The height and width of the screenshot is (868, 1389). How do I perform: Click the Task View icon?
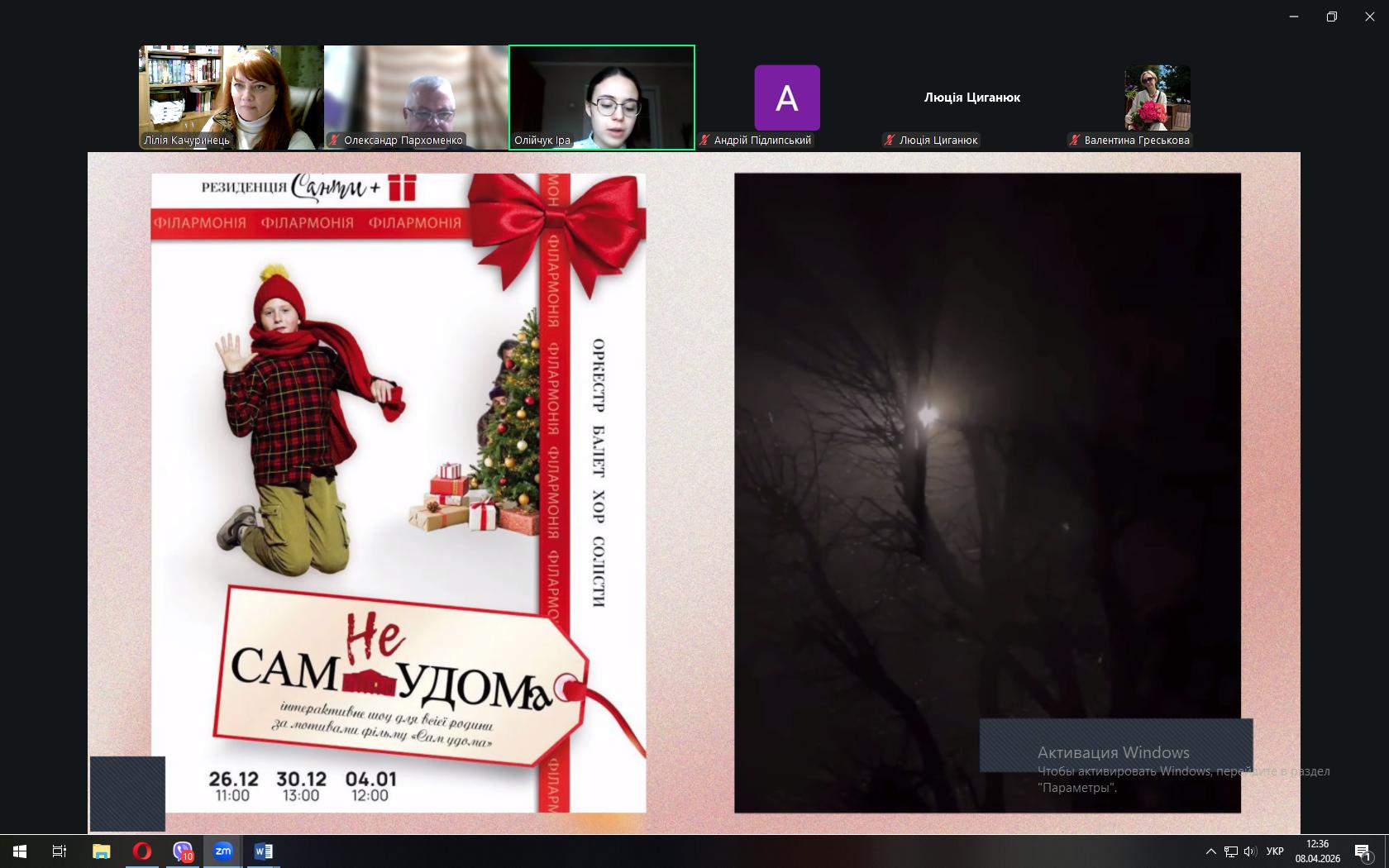click(x=60, y=851)
